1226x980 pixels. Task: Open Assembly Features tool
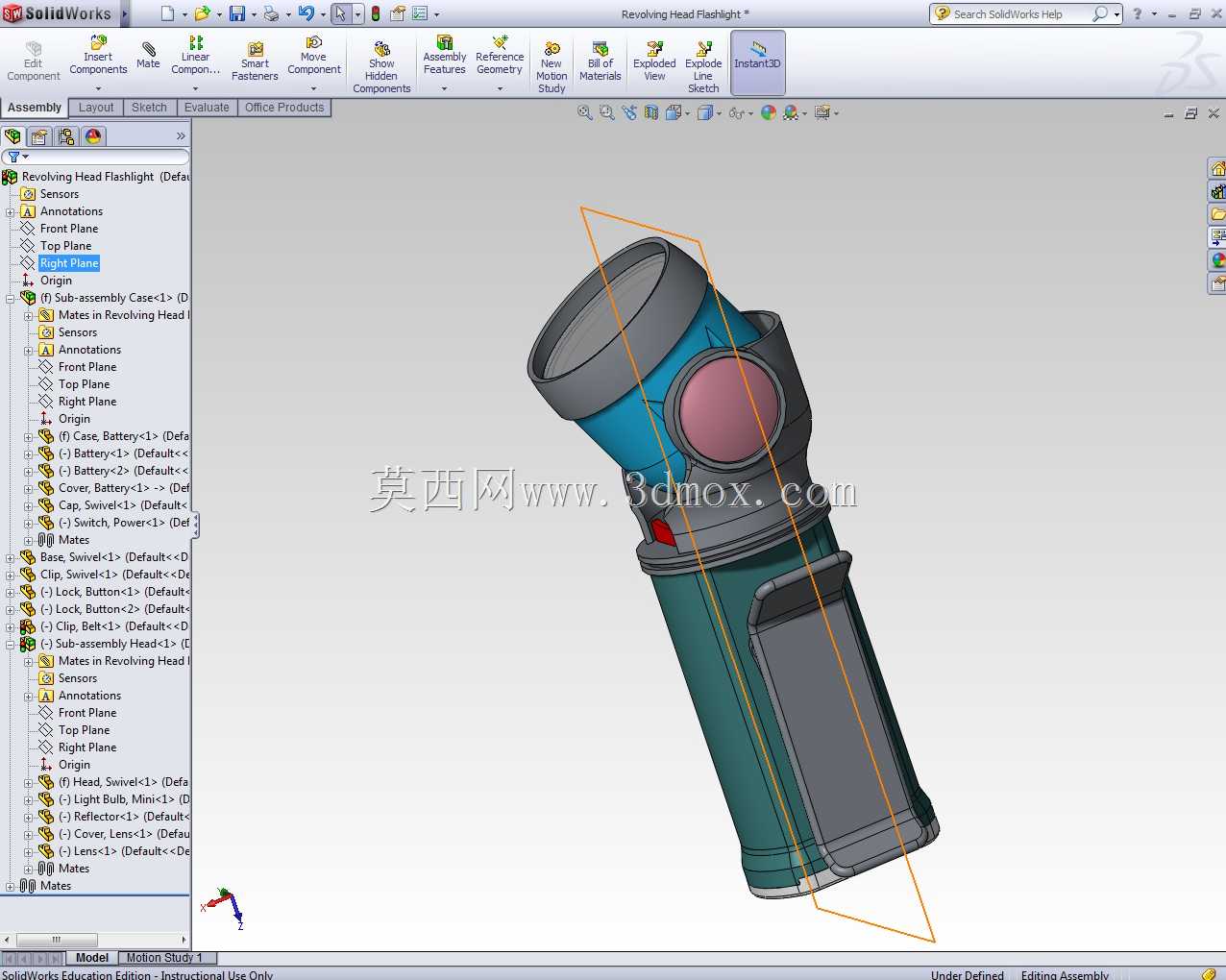pos(444,56)
